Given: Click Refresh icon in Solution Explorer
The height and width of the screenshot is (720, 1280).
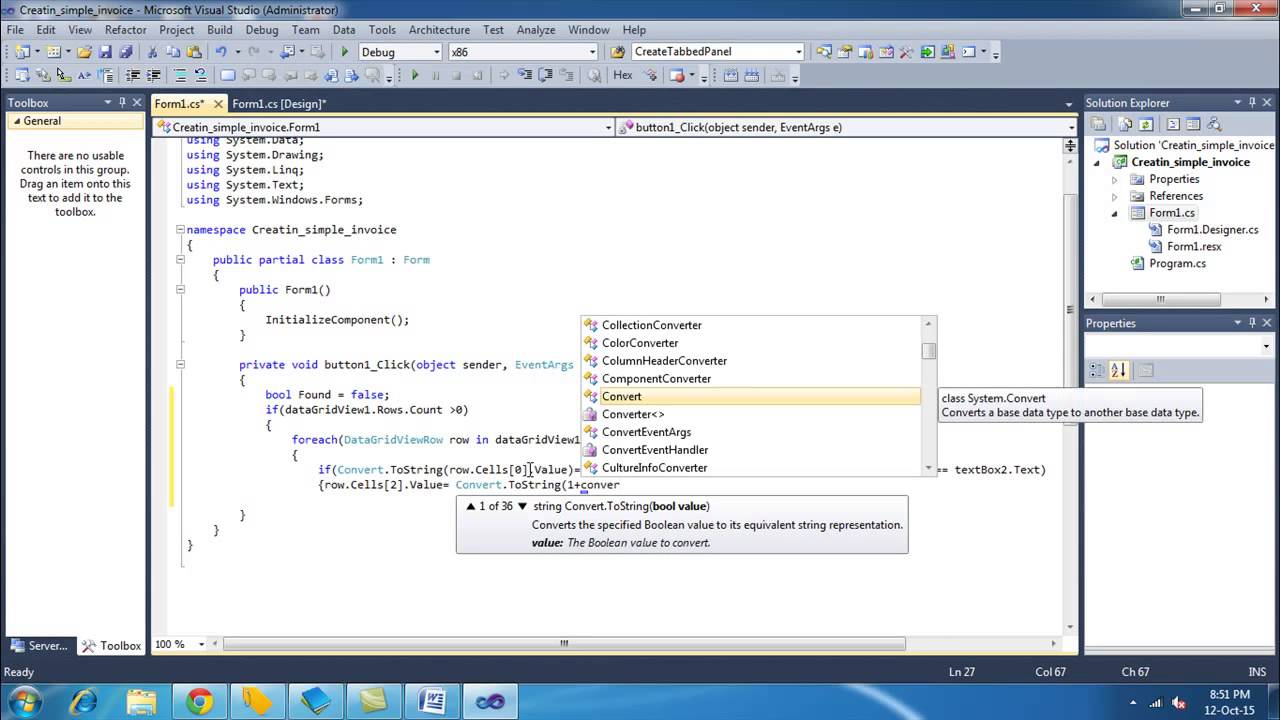Looking at the screenshot, I should (1146, 124).
